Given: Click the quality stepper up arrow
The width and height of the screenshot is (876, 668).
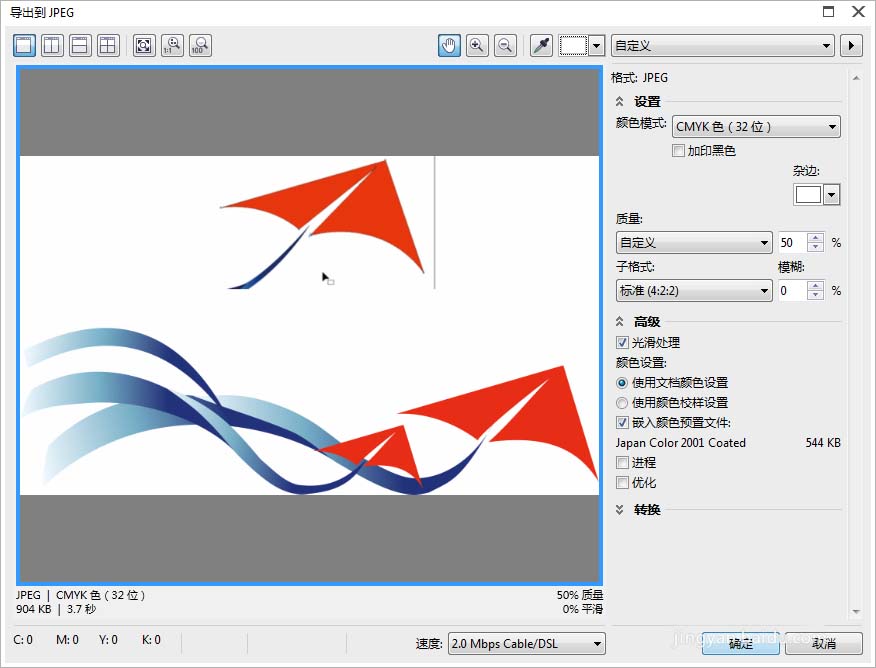Looking at the screenshot, I should coord(816,237).
